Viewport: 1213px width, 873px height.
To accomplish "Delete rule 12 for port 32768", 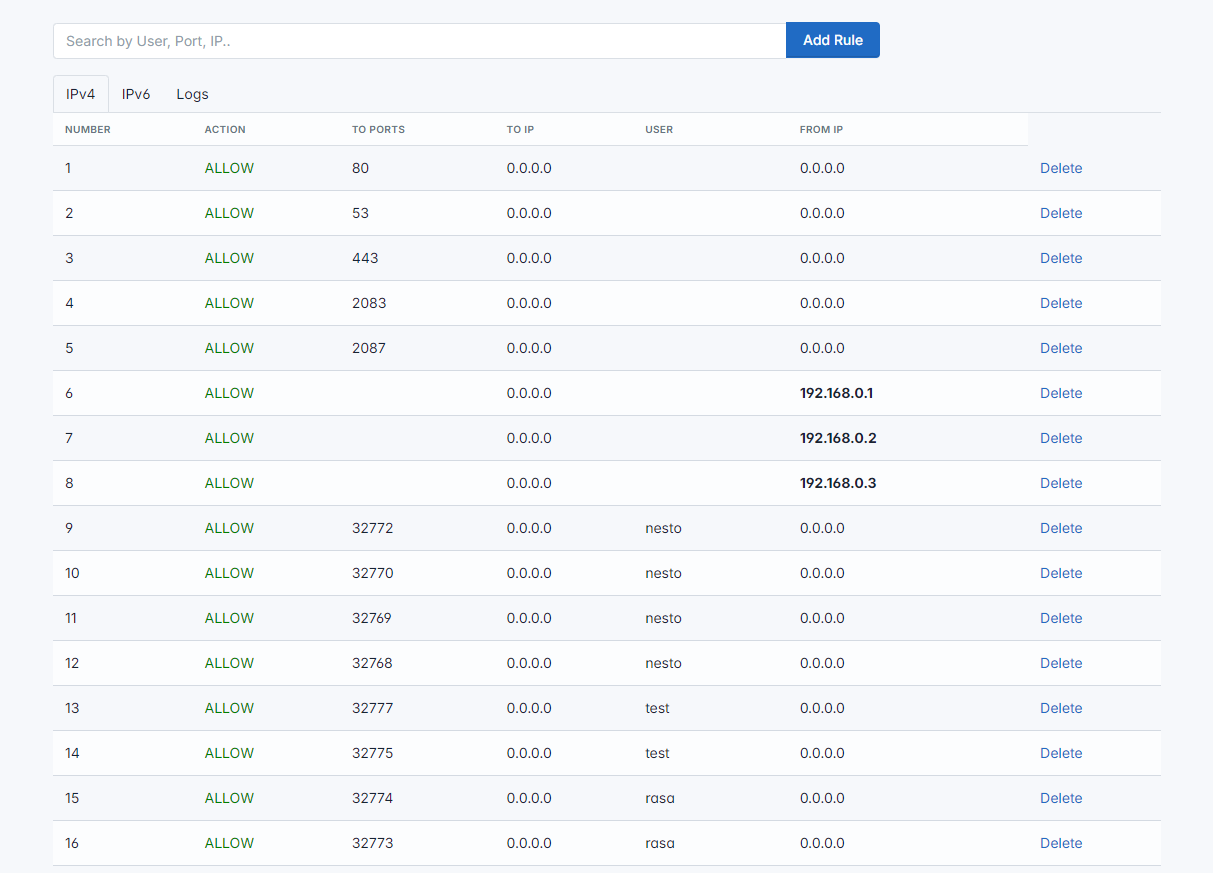I will pos(1061,663).
